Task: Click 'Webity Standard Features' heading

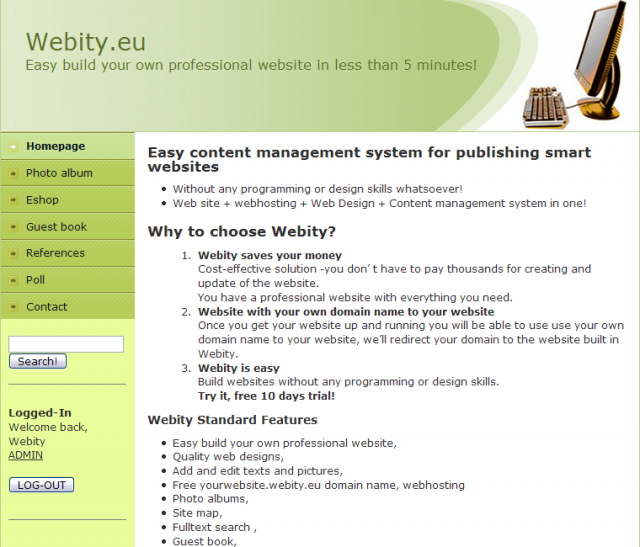Action: (x=232, y=420)
